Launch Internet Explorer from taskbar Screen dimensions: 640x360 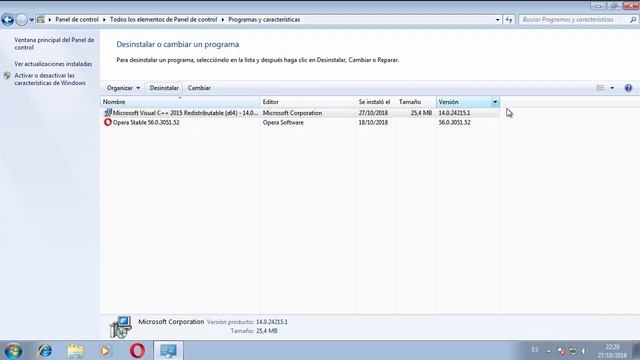pyautogui.click(x=44, y=351)
